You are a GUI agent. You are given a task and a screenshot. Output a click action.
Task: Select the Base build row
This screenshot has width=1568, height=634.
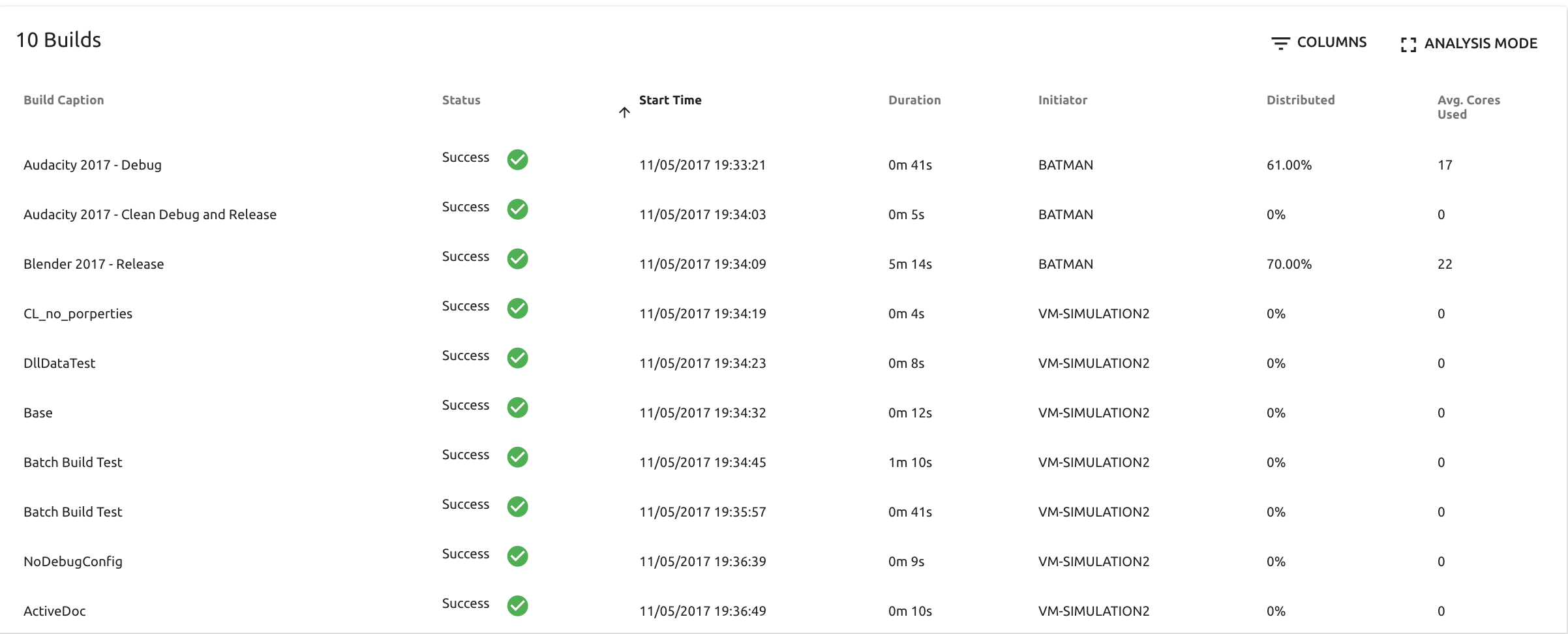click(38, 413)
